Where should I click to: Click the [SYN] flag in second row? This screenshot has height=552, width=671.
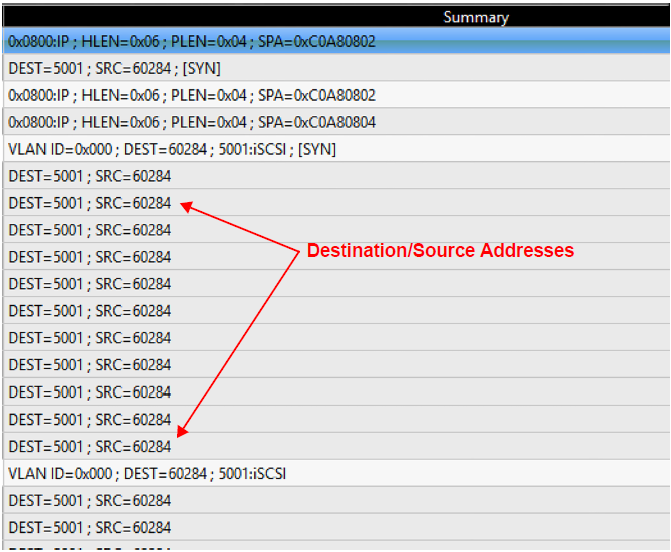202,68
